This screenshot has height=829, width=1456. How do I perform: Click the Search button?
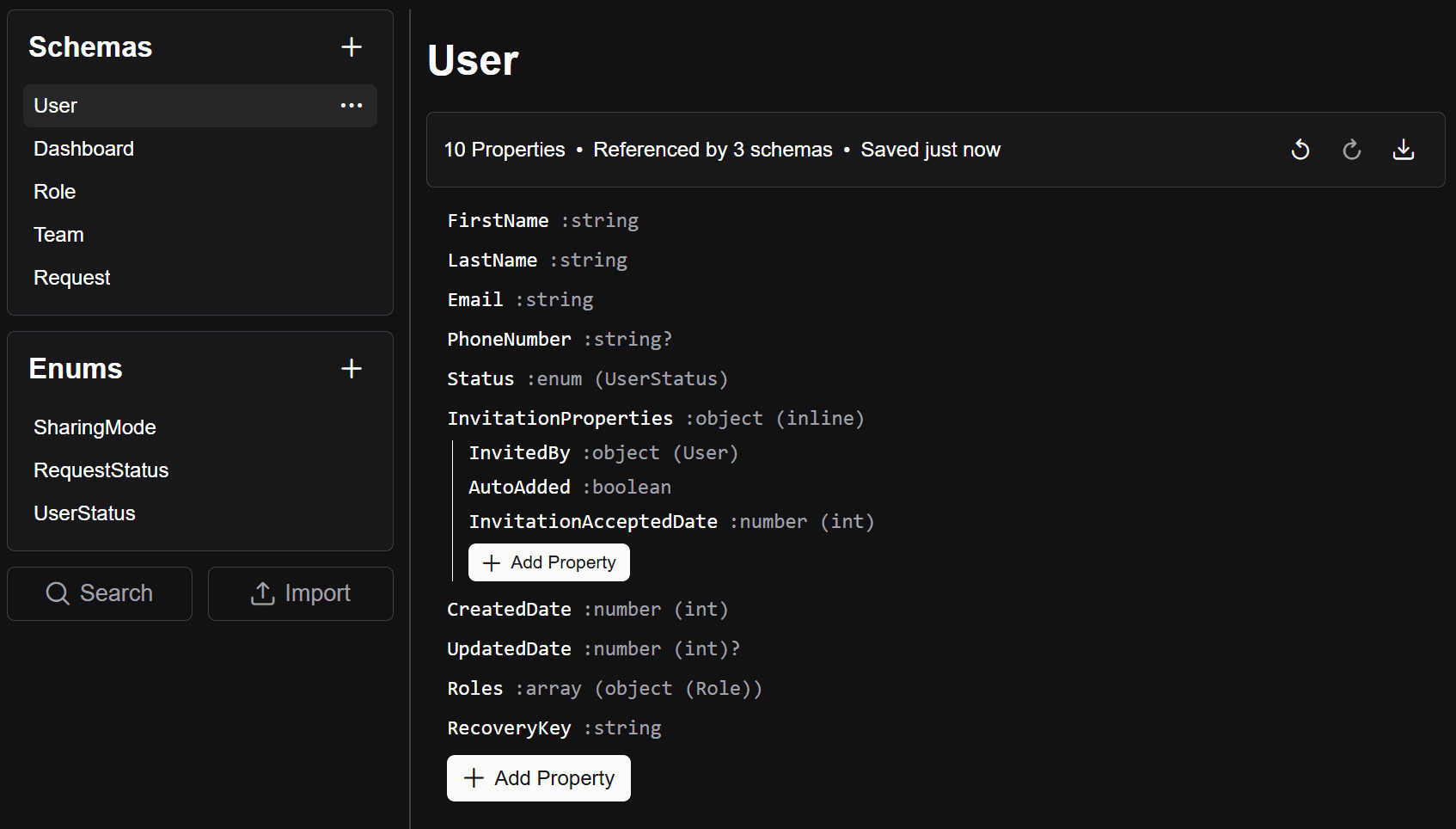click(100, 593)
